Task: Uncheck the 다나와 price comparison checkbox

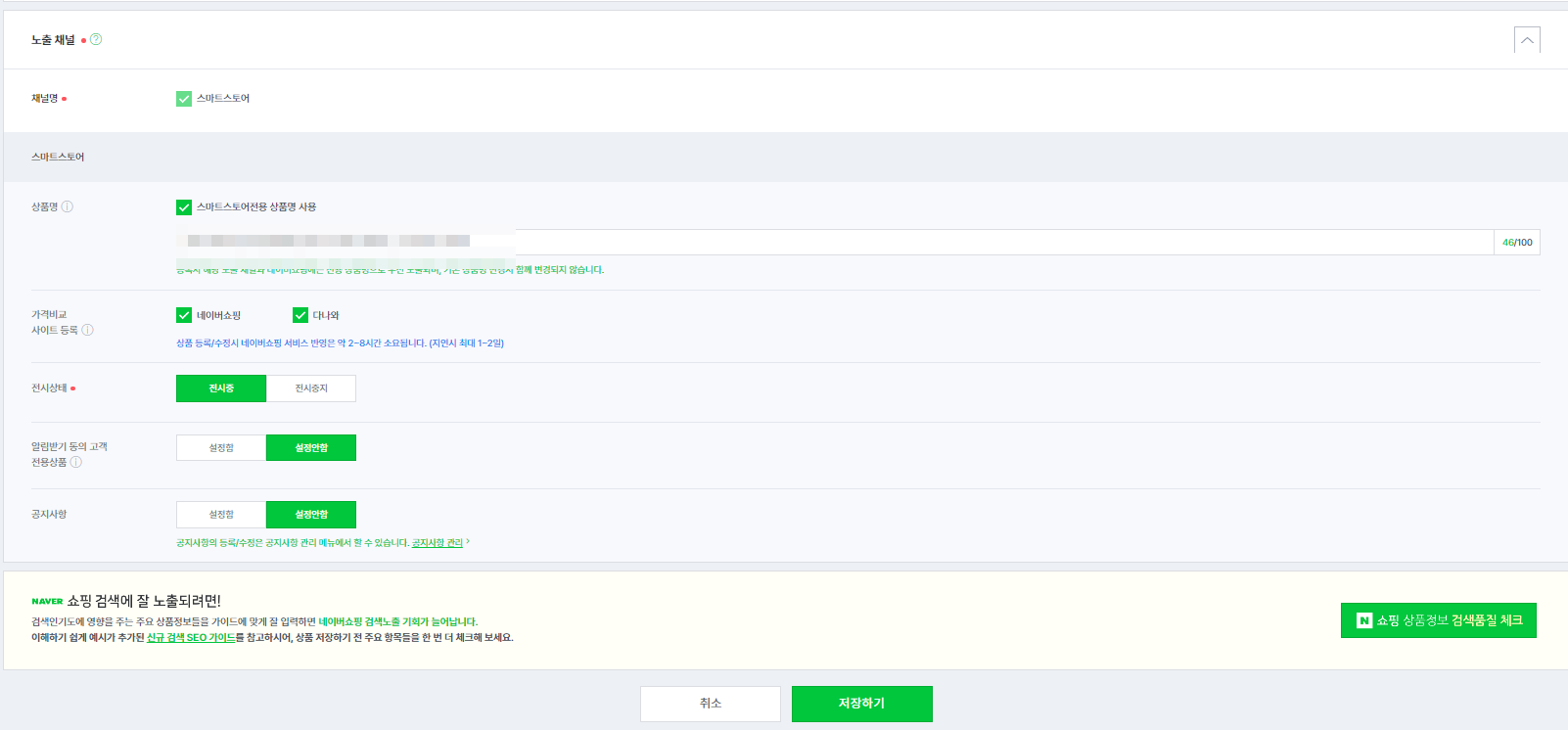Action: click(x=300, y=315)
